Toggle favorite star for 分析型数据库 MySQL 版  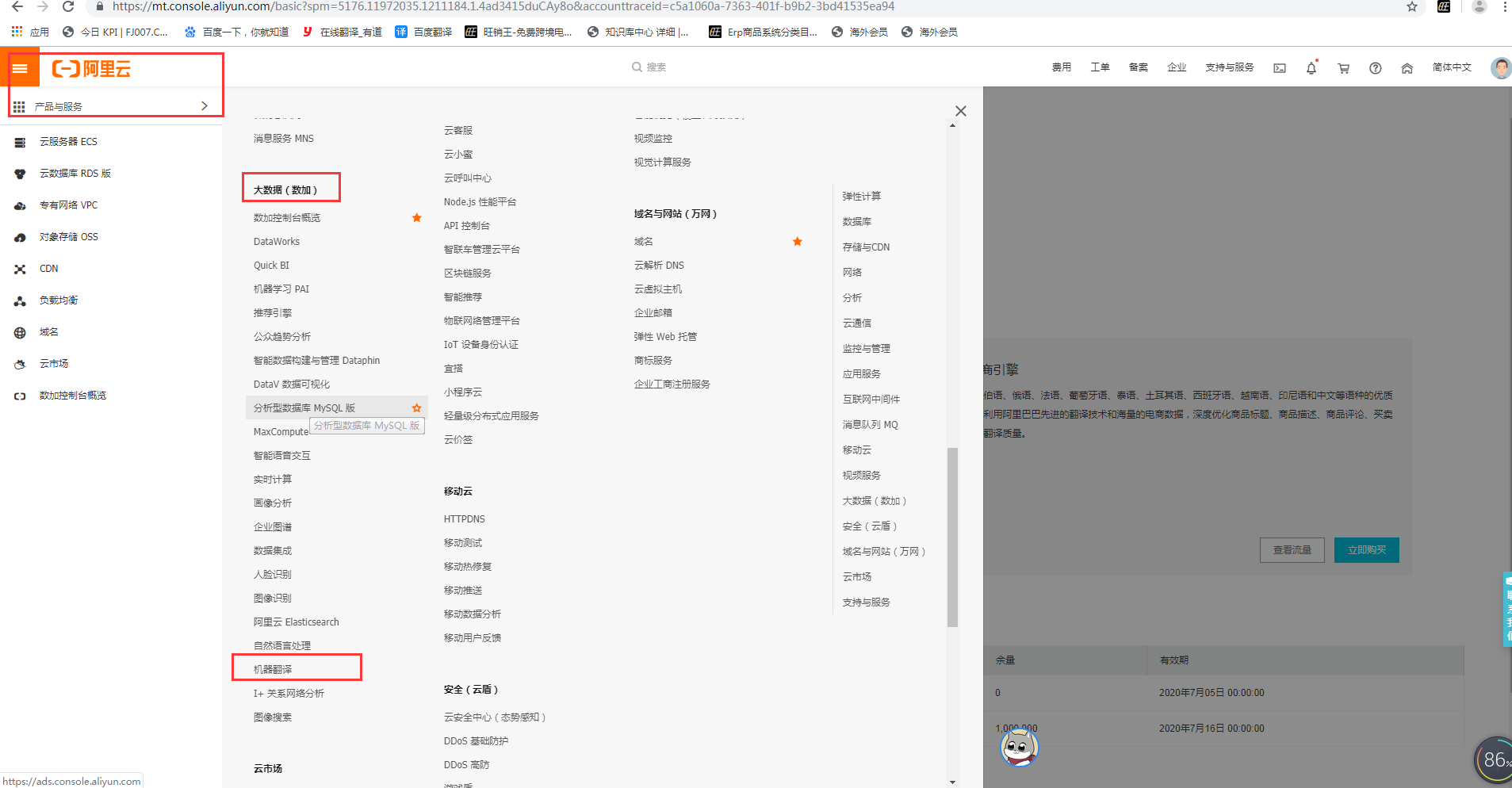click(417, 408)
